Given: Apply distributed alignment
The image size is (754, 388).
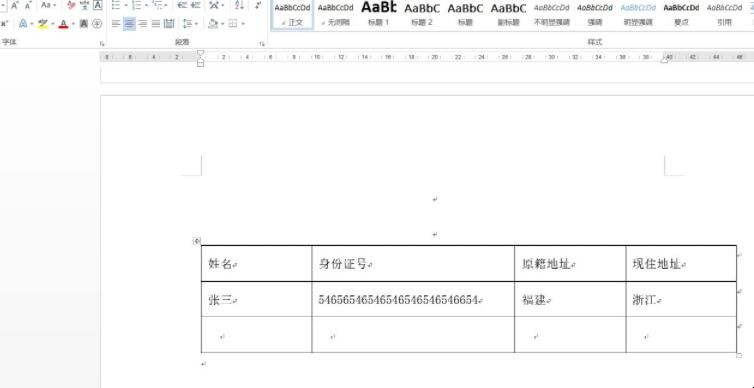Looking at the screenshot, I should point(169,24).
